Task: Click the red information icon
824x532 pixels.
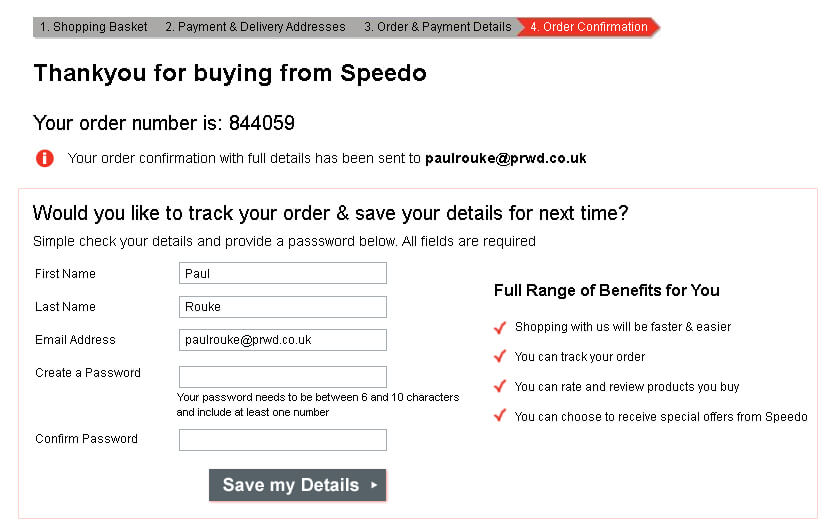Action: pos(45,158)
